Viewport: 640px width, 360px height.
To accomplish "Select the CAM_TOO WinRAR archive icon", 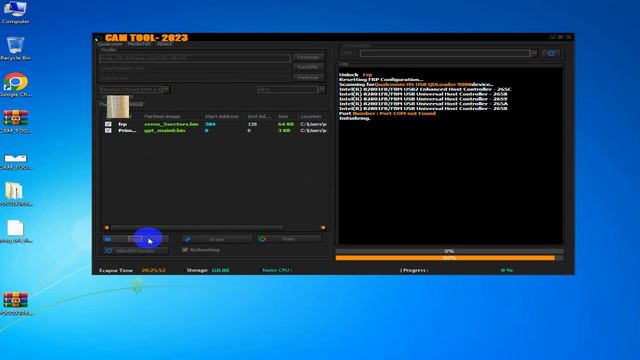I will pyautogui.click(x=16, y=122).
